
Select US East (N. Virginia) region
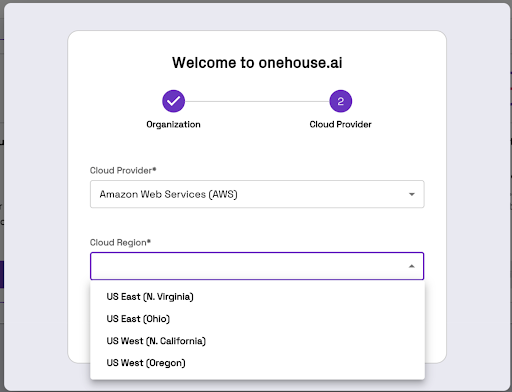coord(257,296)
